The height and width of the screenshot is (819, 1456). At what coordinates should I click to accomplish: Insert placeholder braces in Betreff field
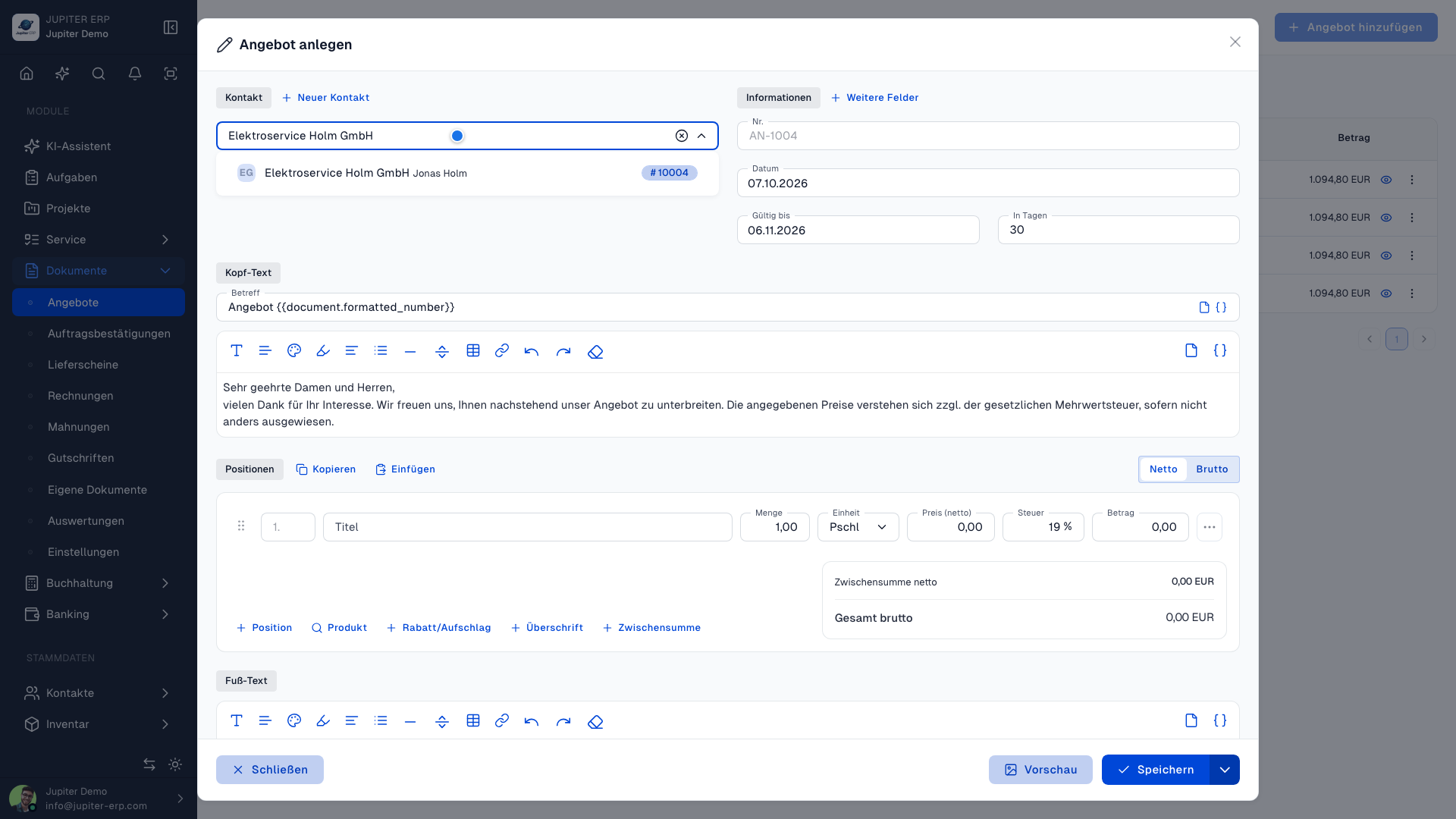tap(1221, 307)
